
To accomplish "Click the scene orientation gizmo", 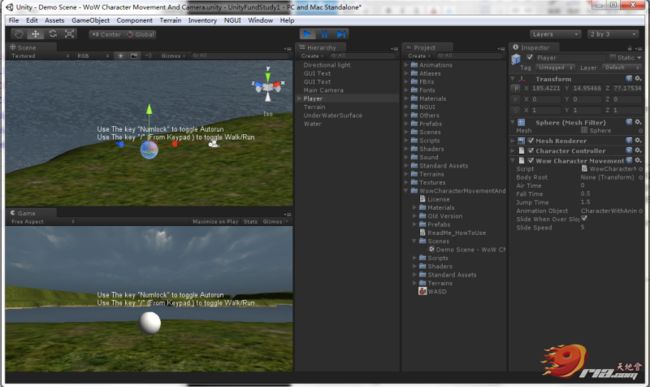I will click(x=268, y=85).
